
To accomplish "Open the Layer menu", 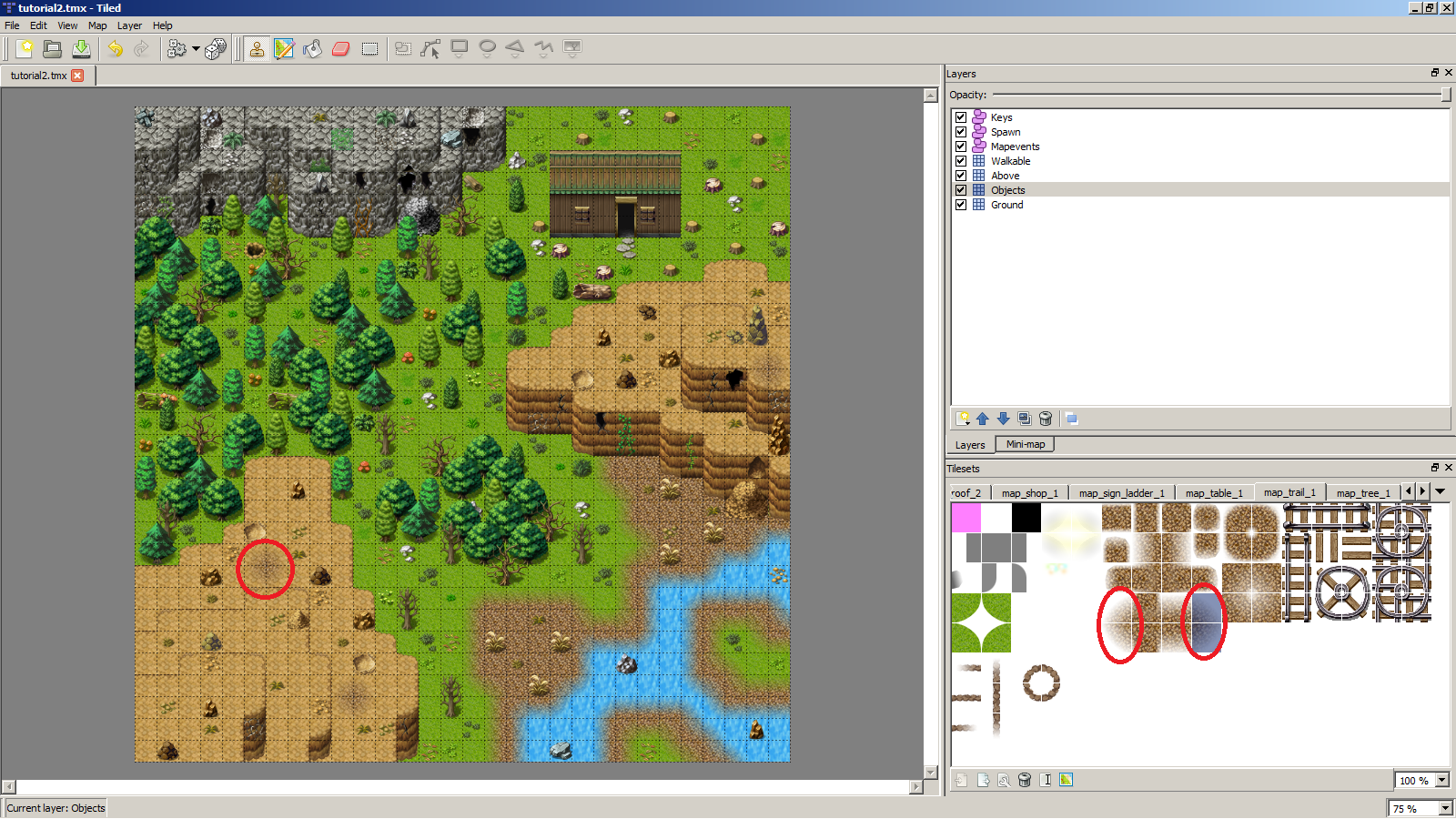I will pos(129,25).
